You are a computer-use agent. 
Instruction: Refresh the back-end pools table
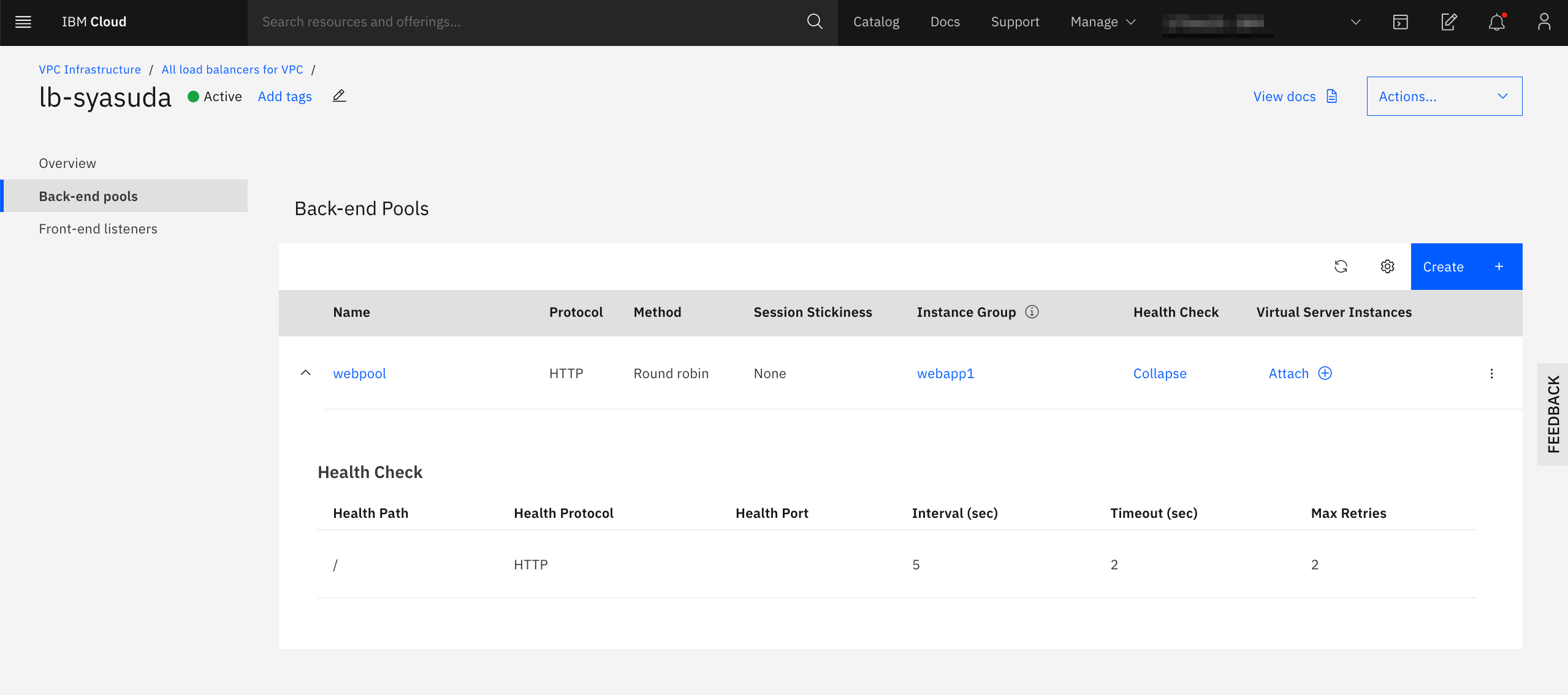(x=1341, y=267)
